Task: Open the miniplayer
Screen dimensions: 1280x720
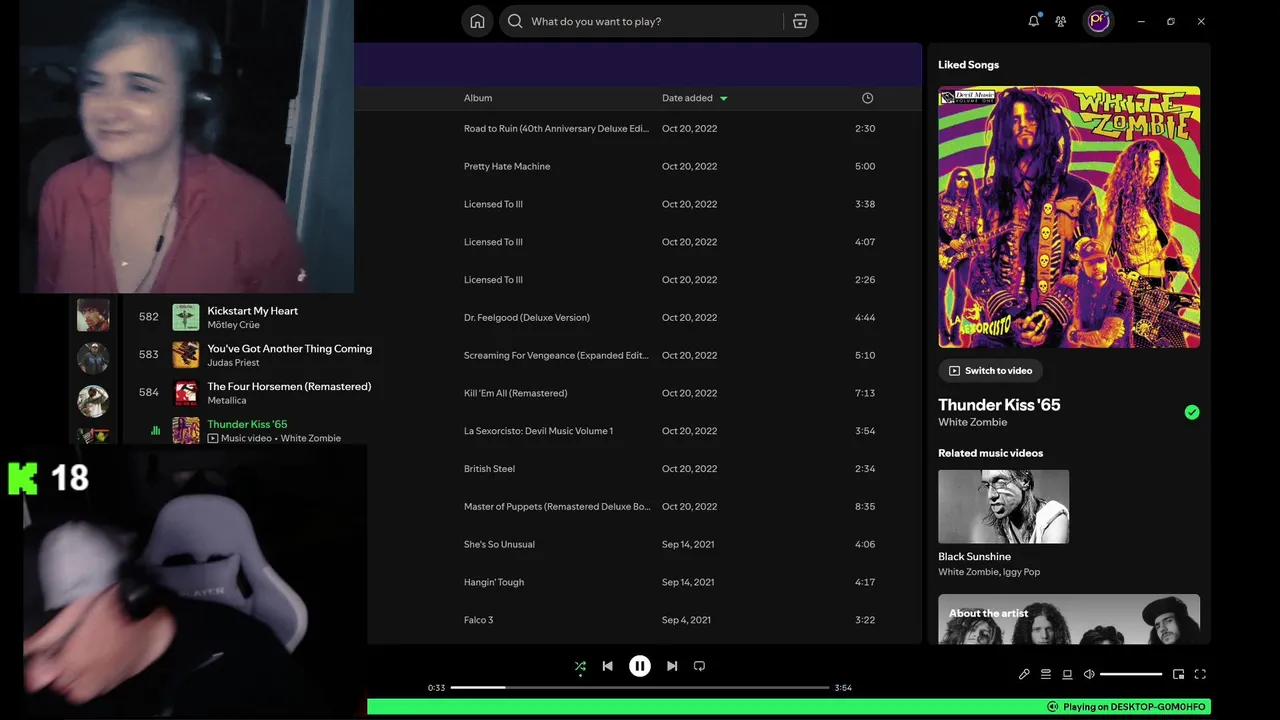Action: pyautogui.click(x=1178, y=674)
